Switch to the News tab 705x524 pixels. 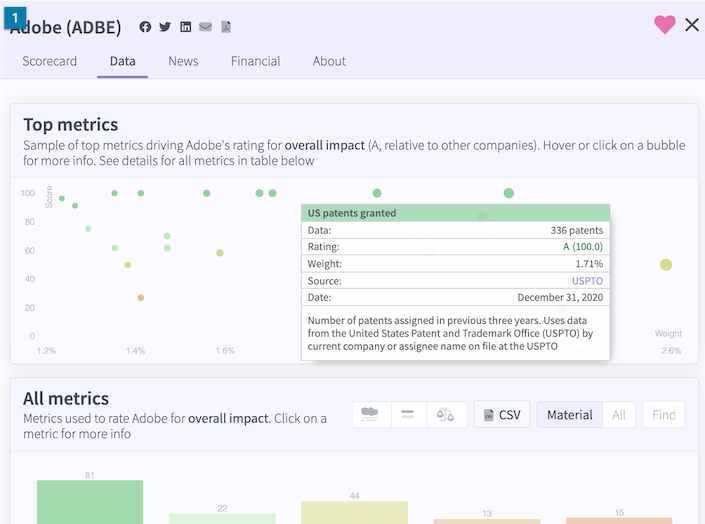pyautogui.click(x=183, y=61)
